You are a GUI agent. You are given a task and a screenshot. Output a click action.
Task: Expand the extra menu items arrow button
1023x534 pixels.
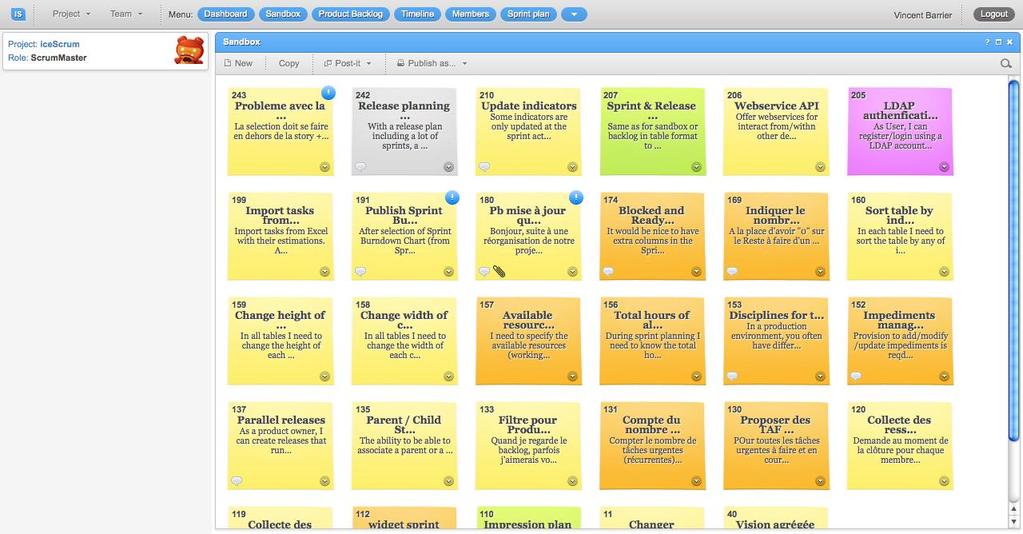574,14
